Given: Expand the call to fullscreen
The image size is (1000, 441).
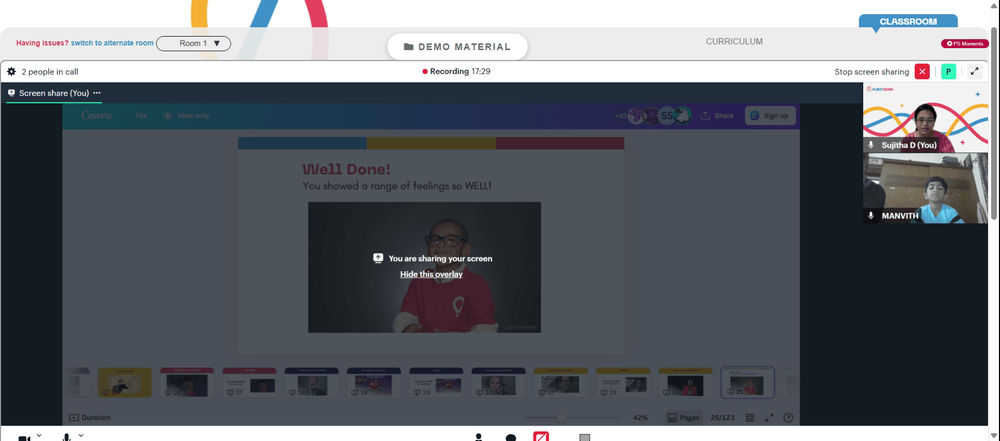Looking at the screenshot, I should tap(974, 71).
